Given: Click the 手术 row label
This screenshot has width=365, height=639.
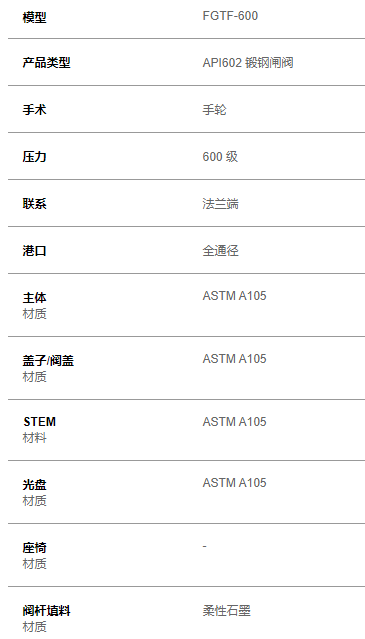Looking at the screenshot, I should click(x=35, y=110).
